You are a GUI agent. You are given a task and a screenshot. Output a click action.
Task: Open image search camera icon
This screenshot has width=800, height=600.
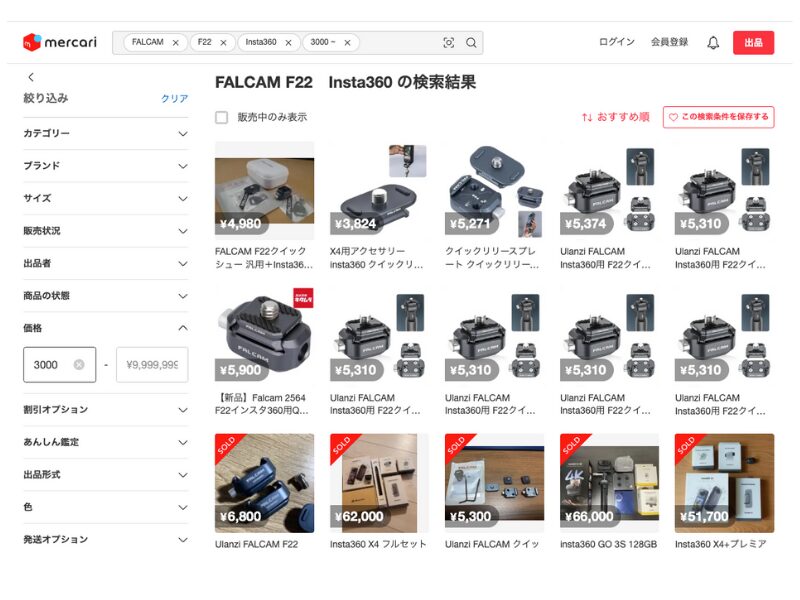[x=448, y=43]
